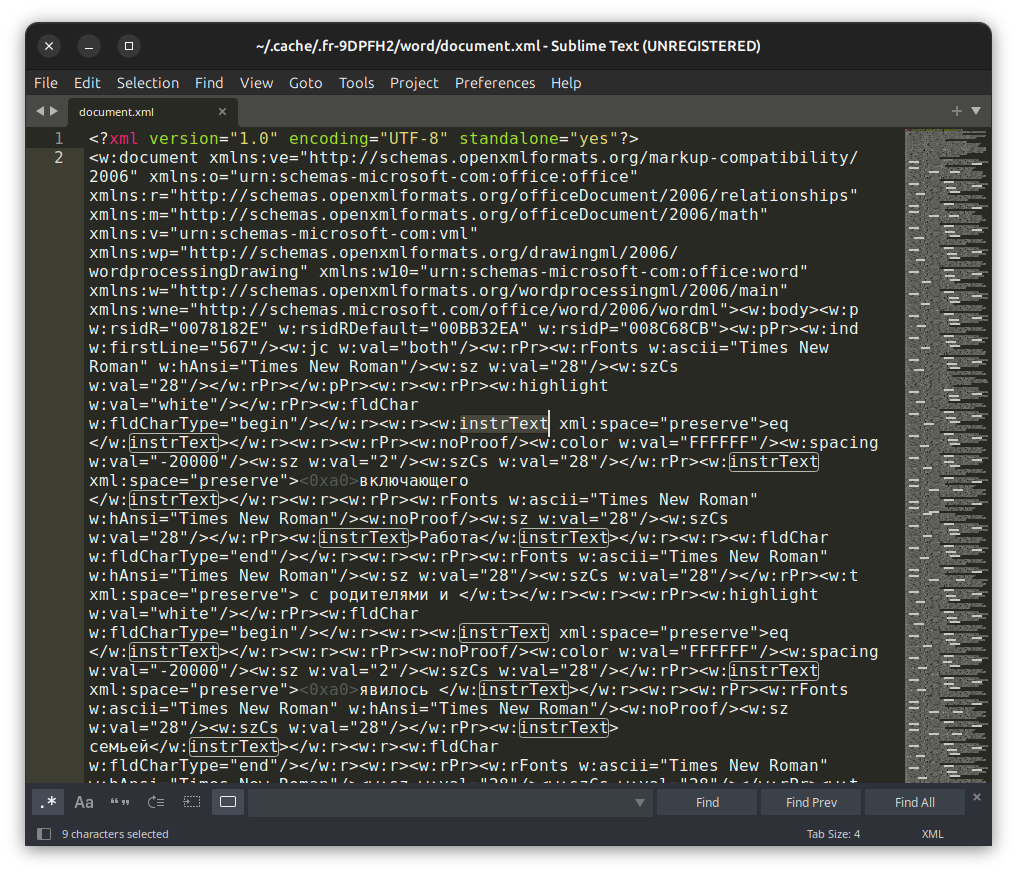Click the minimap code overview

click(946, 455)
